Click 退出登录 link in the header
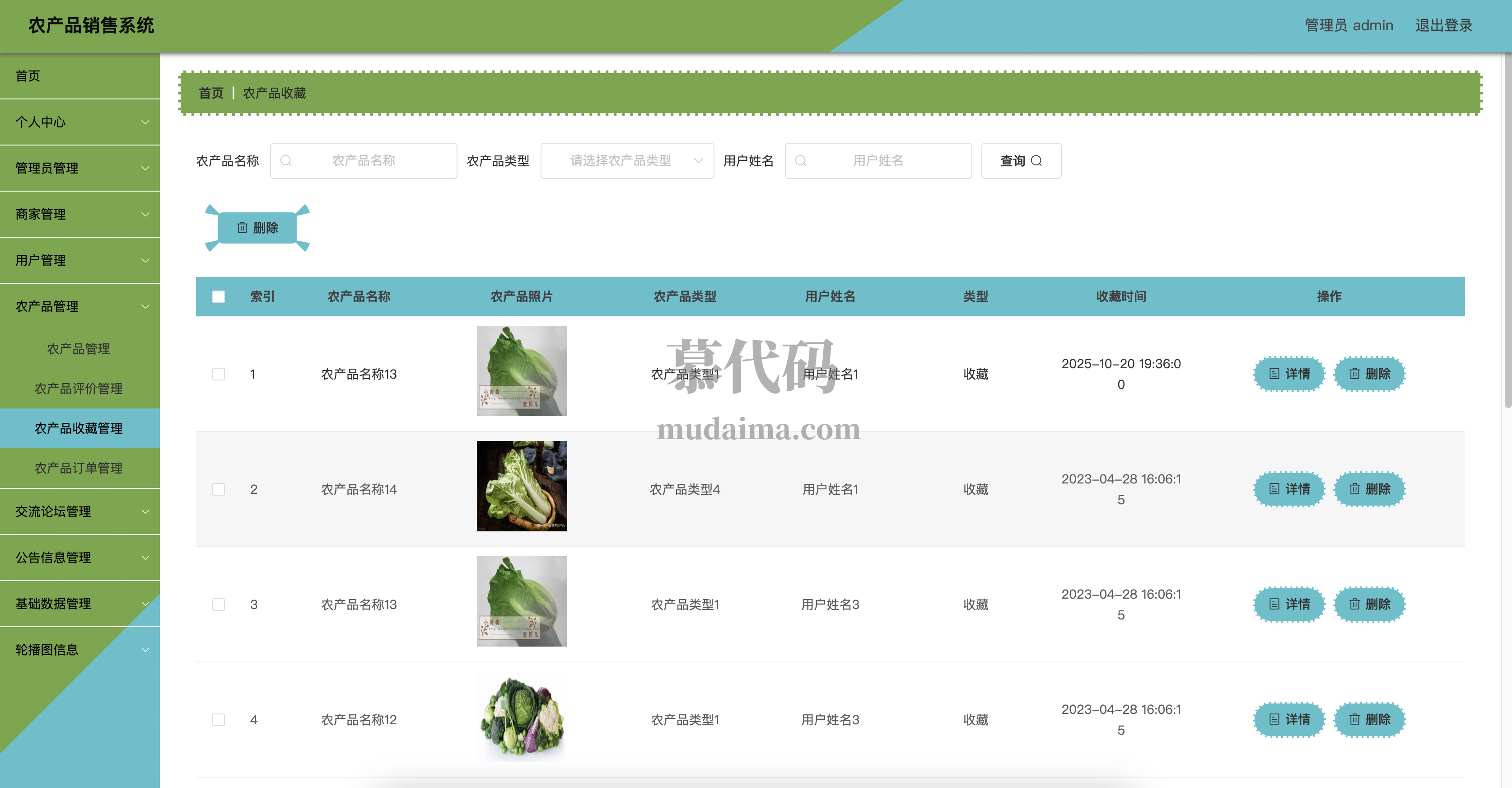The width and height of the screenshot is (1512, 788). (x=1443, y=26)
